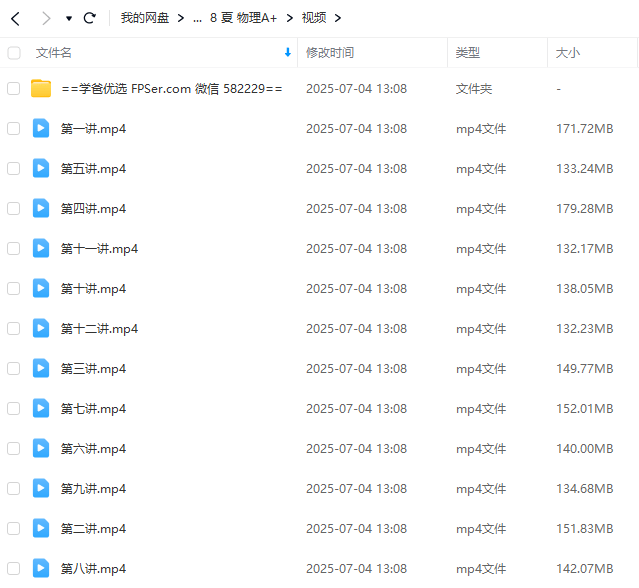Screen dimensions: 639x588
Task: Click the video icon of 第十一讲.mp4
Action: click(41, 248)
